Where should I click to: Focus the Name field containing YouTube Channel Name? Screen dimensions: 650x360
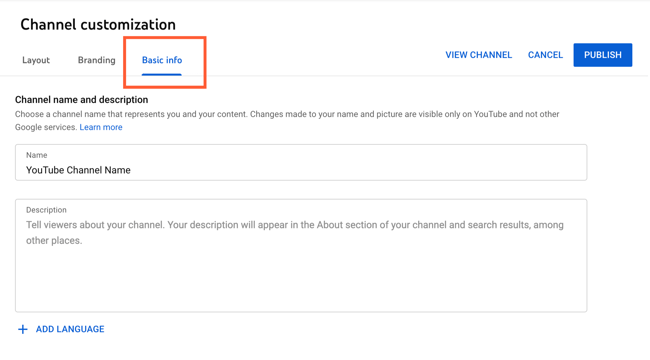[x=301, y=162]
